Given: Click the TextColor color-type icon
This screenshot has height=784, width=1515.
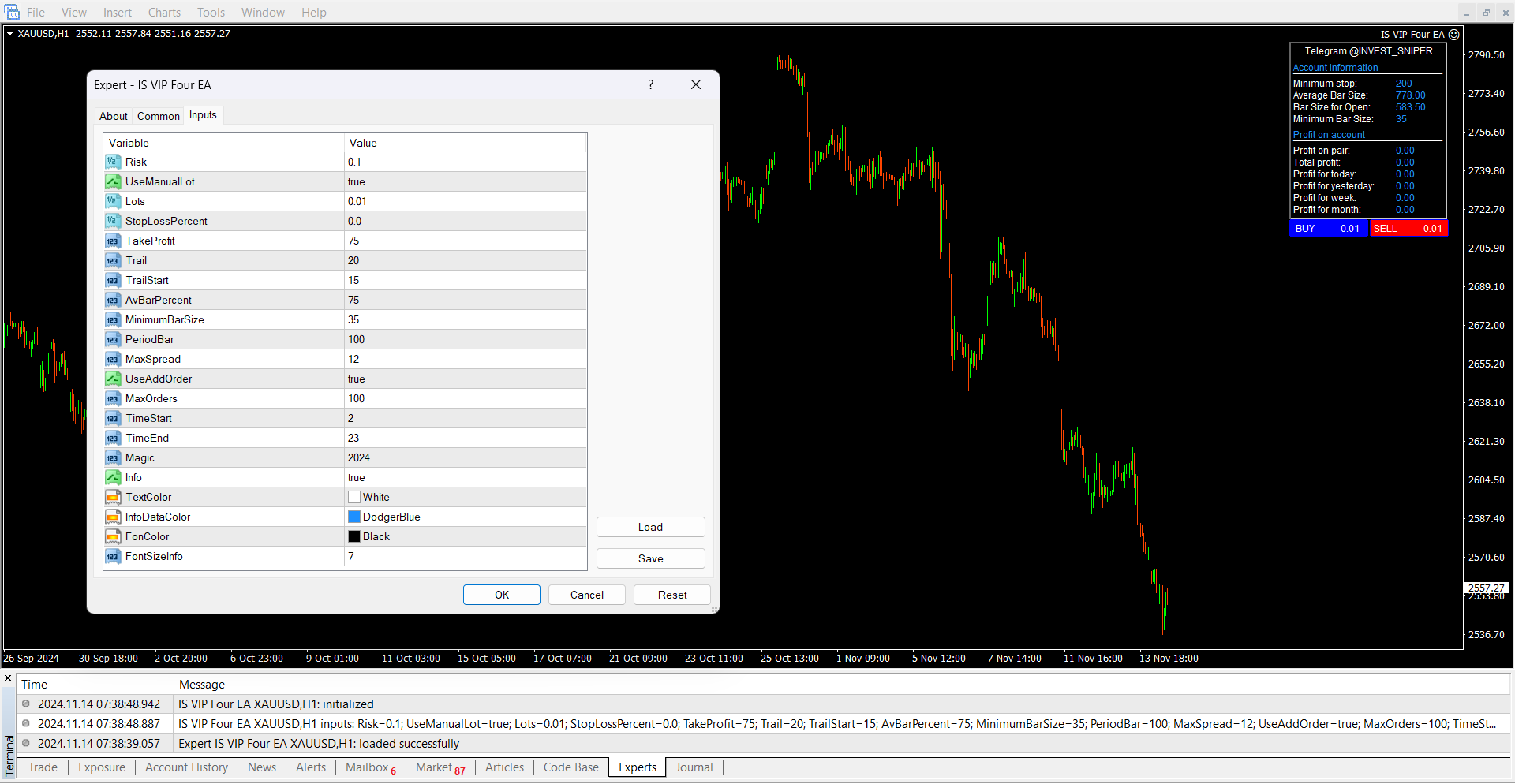Looking at the screenshot, I should [x=113, y=497].
